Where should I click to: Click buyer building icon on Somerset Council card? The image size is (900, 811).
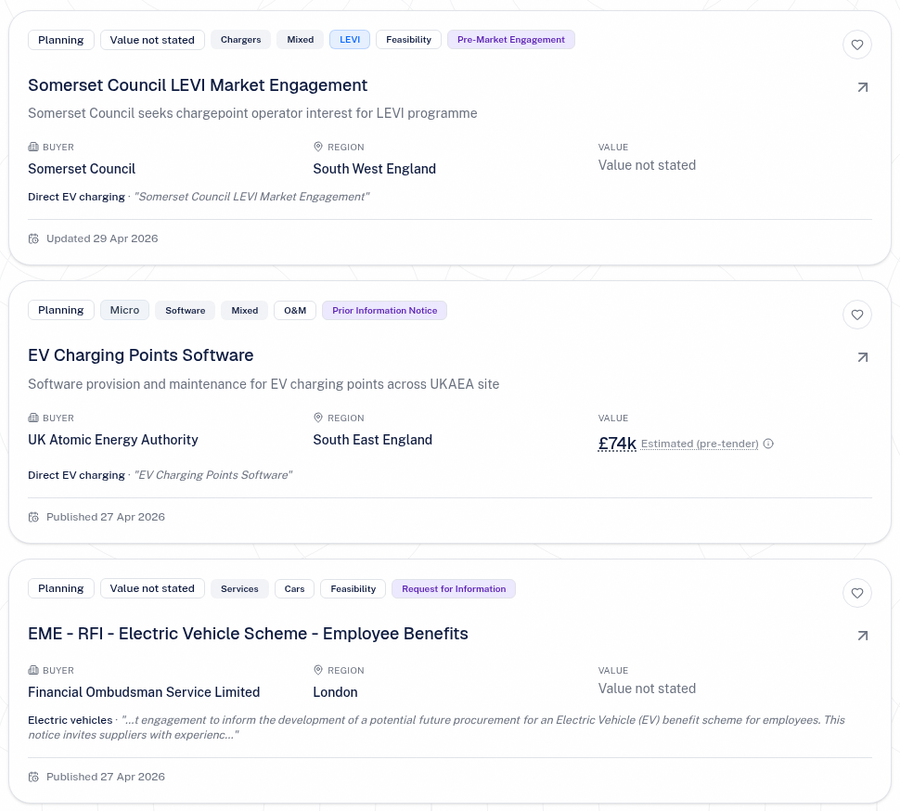click(33, 147)
